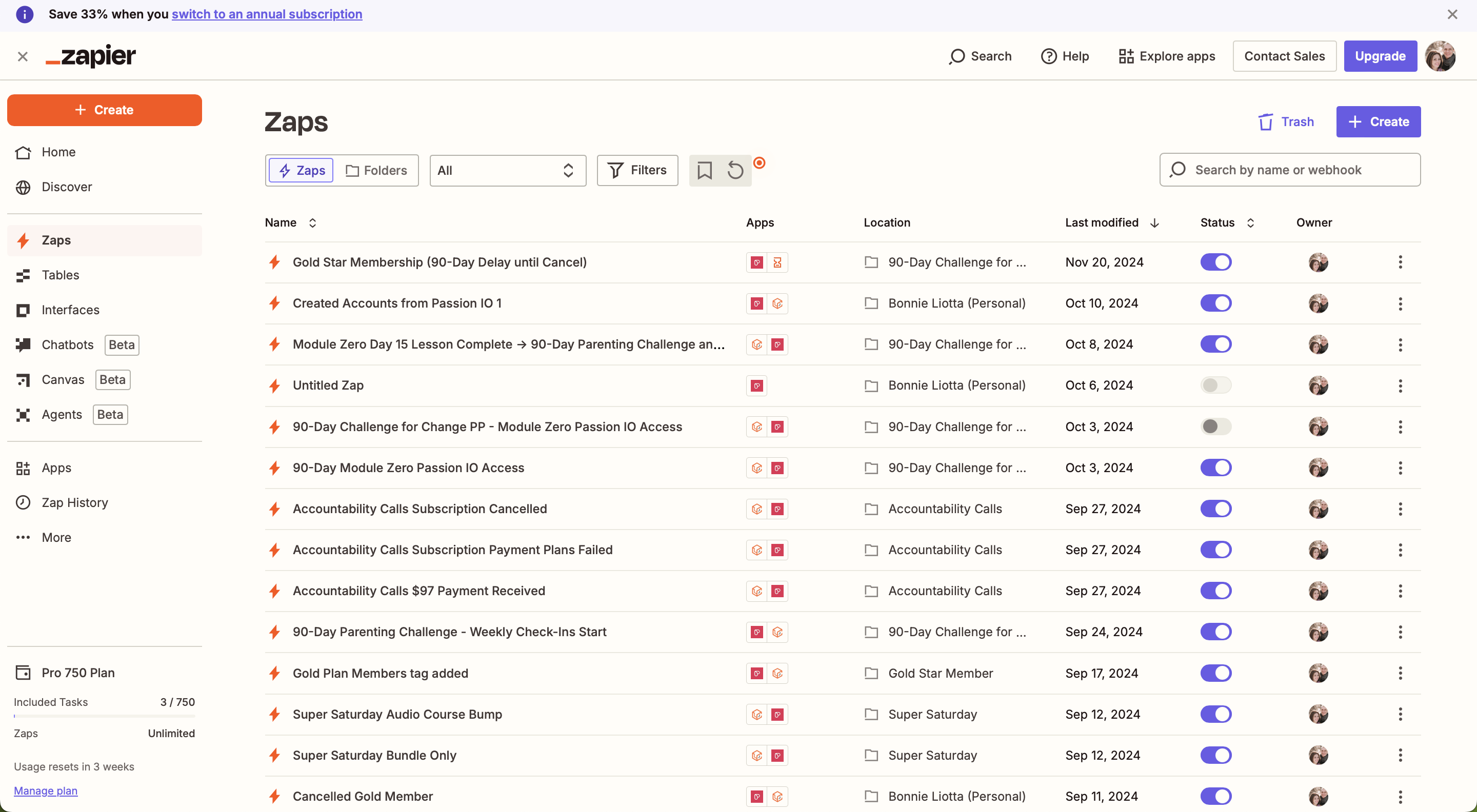Image resolution: width=1477 pixels, height=812 pixels.
Task: Open Interfaces in the sidebar
Action: (70, 310)
